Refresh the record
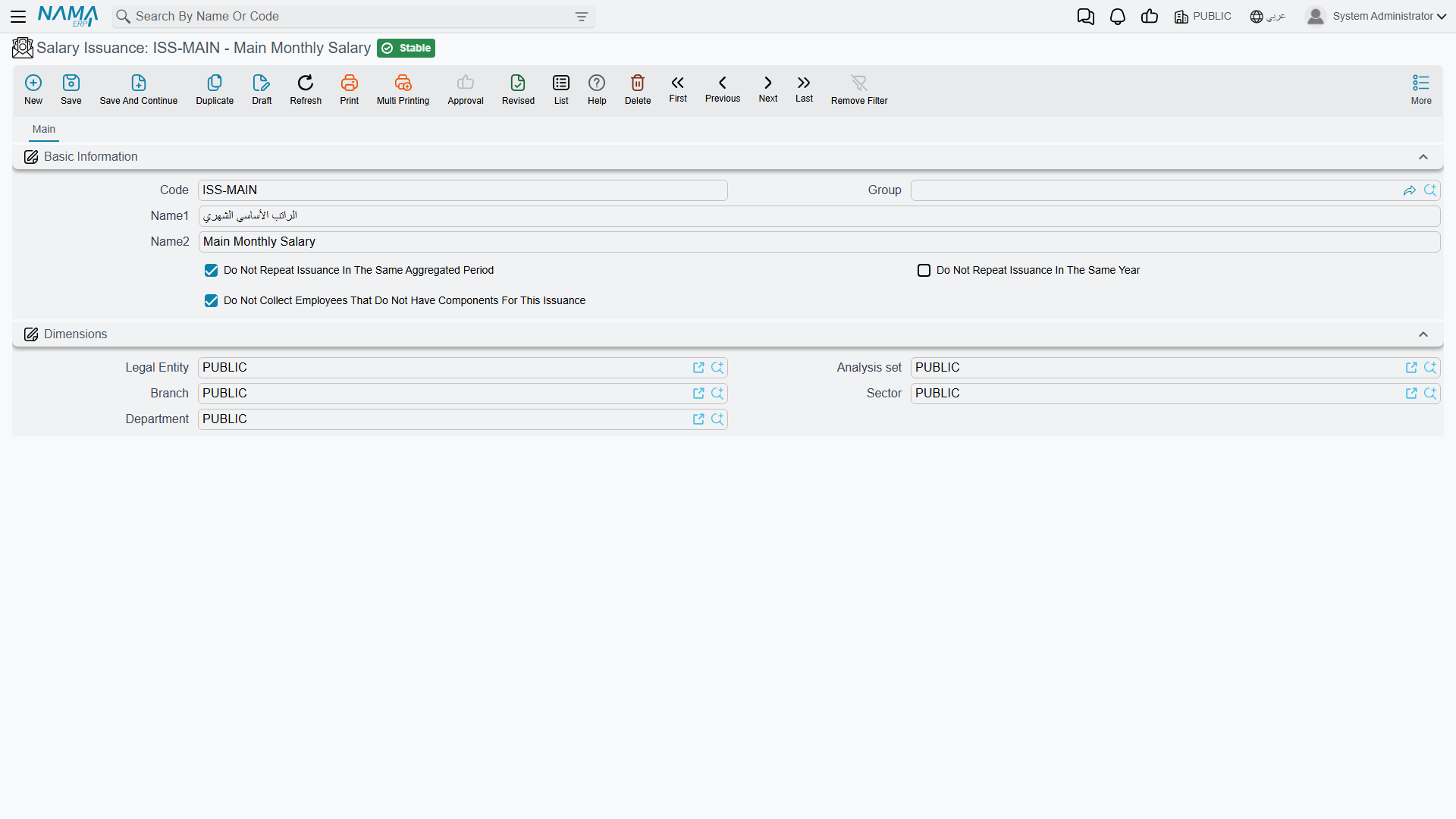1456x819 pixels. 306,89
